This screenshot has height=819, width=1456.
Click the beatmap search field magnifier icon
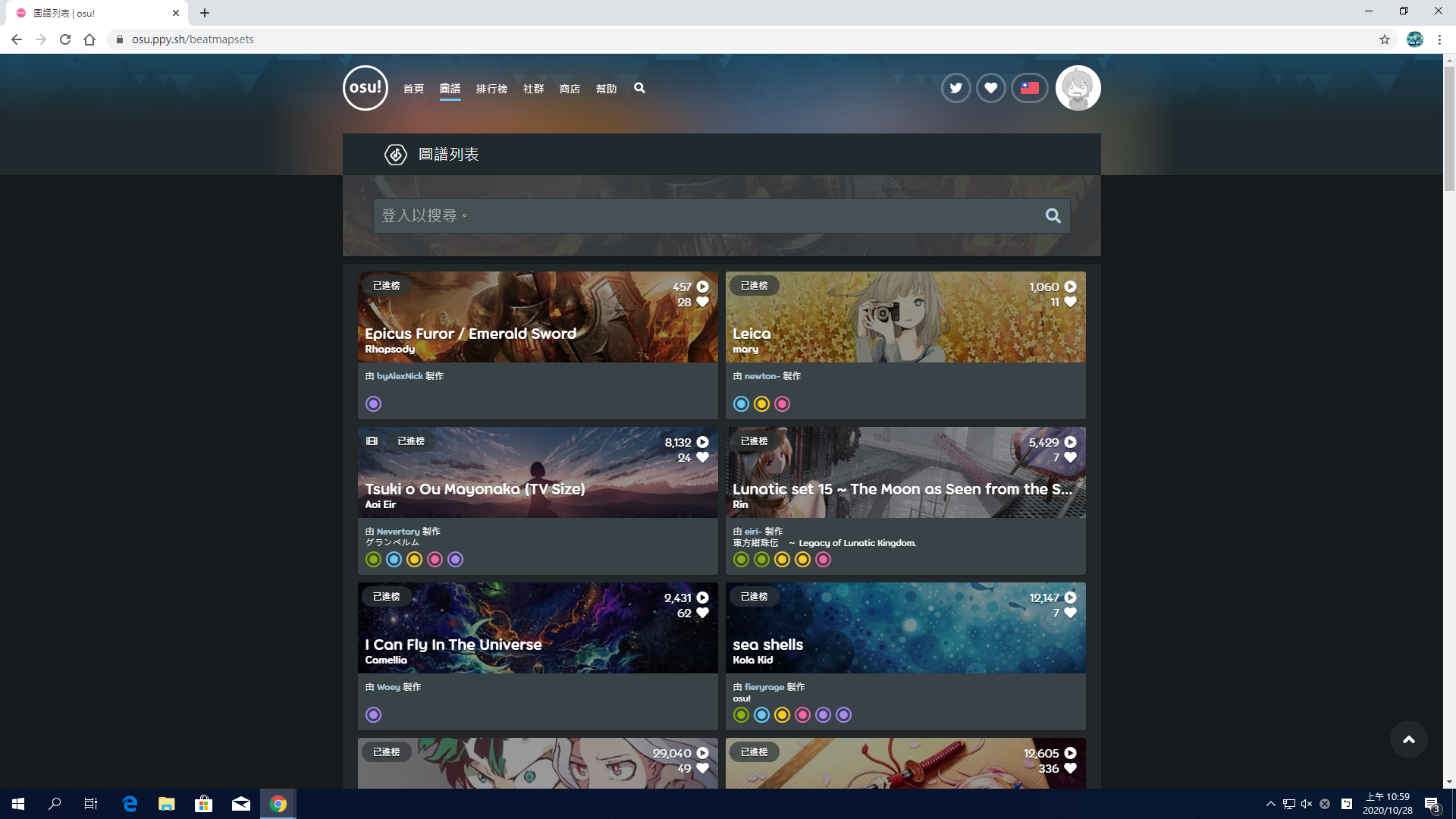pyautogui.click(x=1053, y=216)
